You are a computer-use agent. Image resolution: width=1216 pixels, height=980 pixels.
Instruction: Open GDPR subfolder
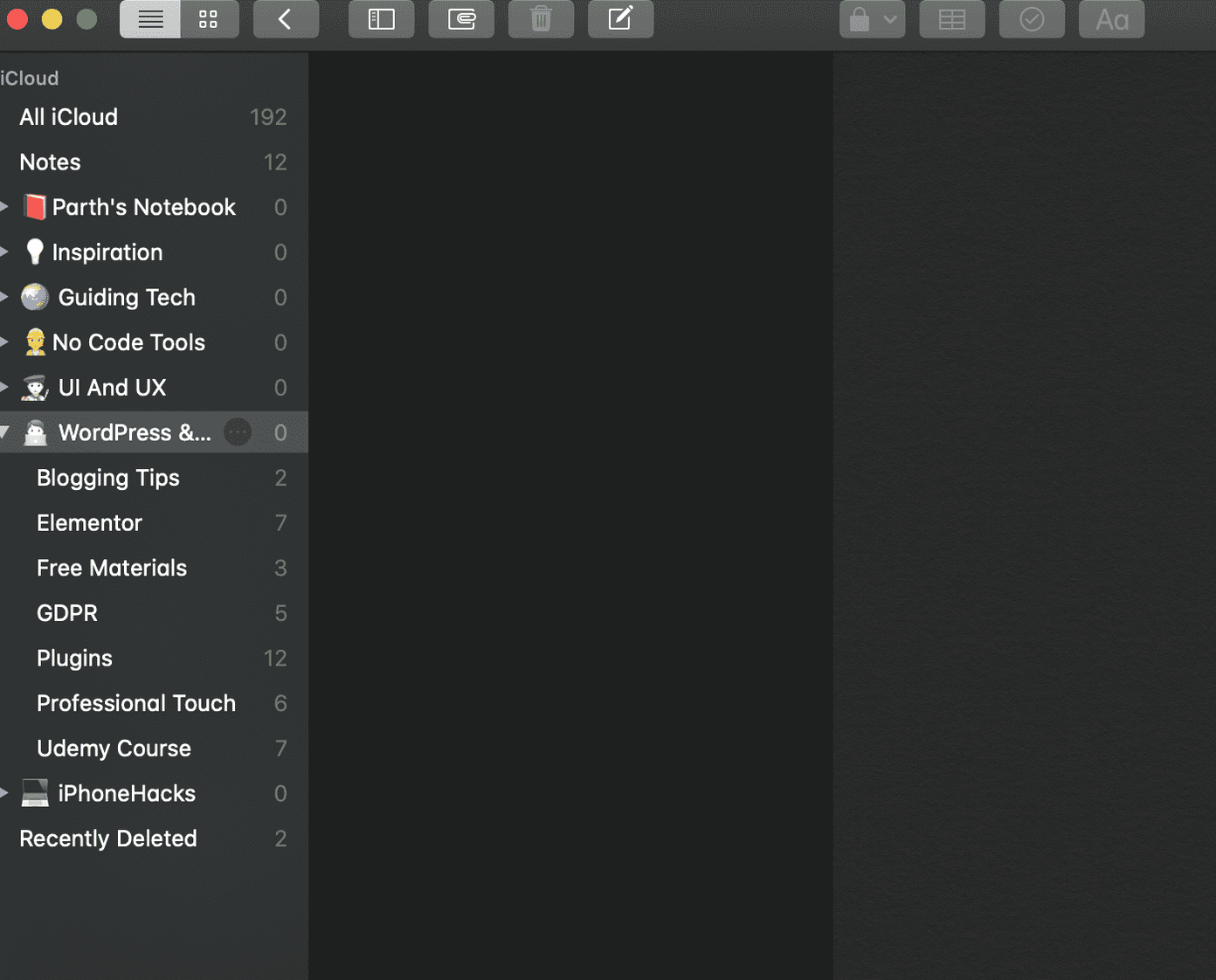point(154,613)
